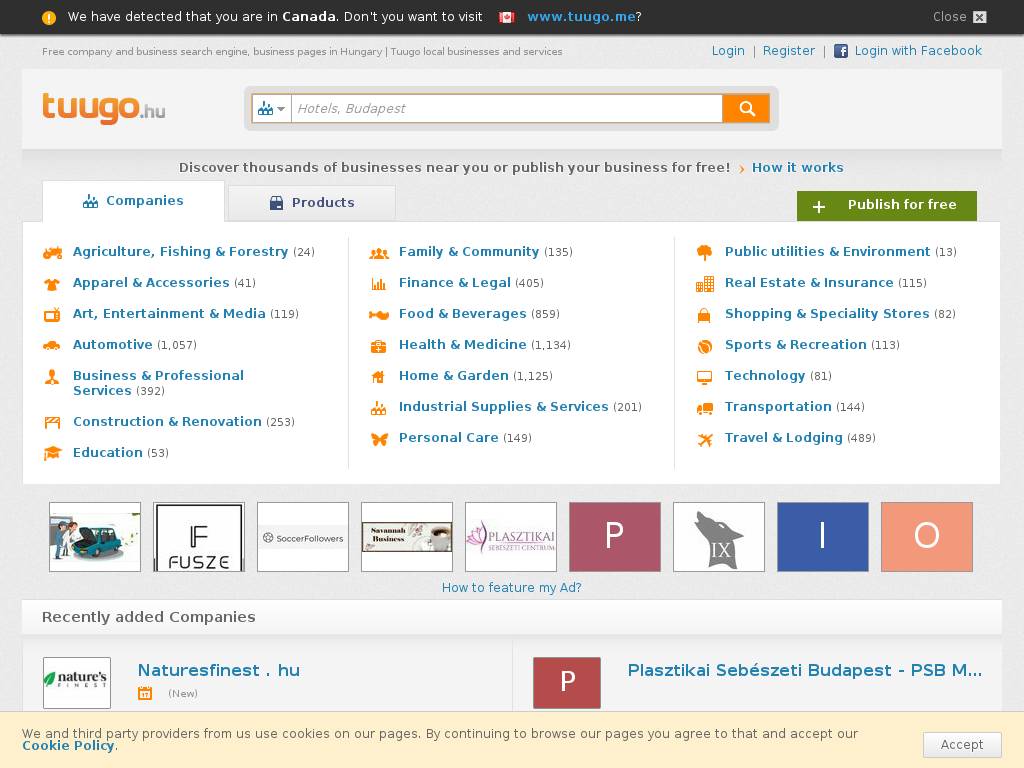
Task: Click the Login link
Action: coord(728,51)
